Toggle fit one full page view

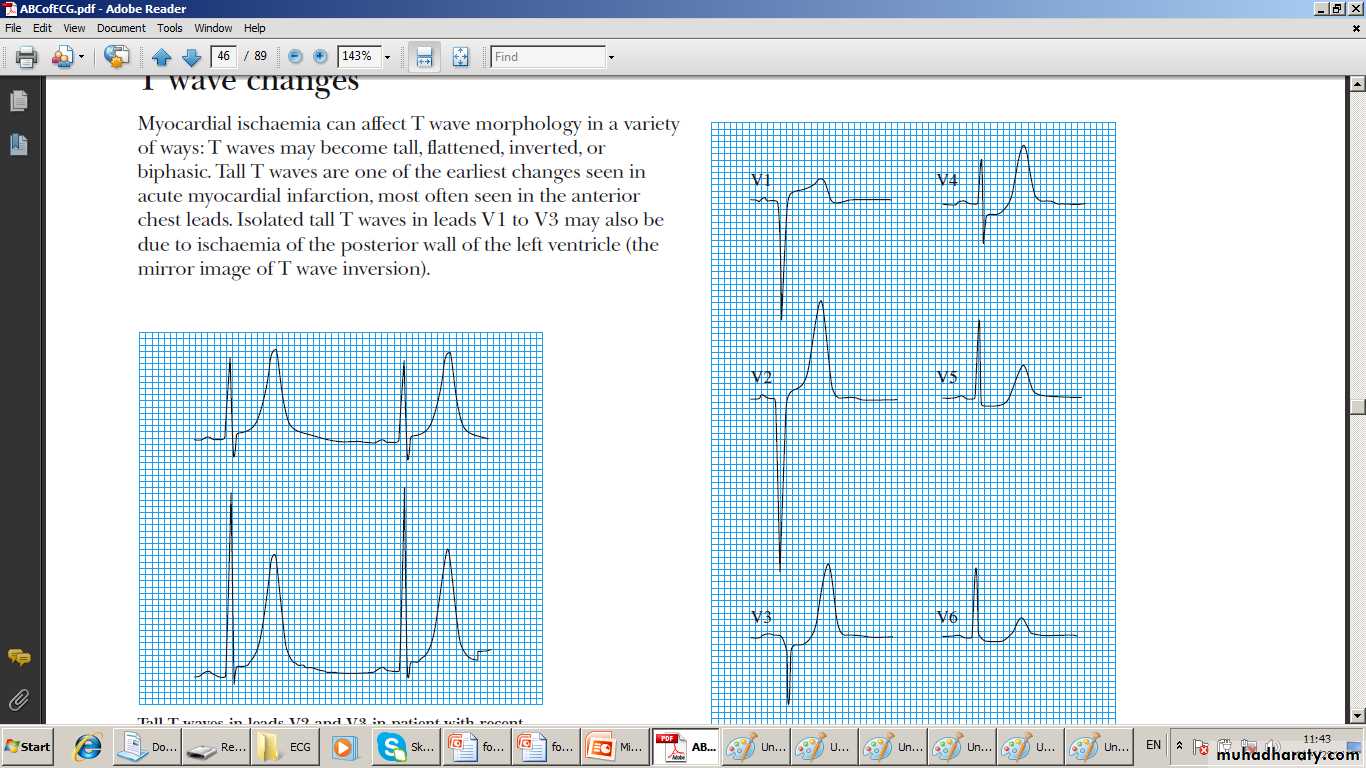460,57
